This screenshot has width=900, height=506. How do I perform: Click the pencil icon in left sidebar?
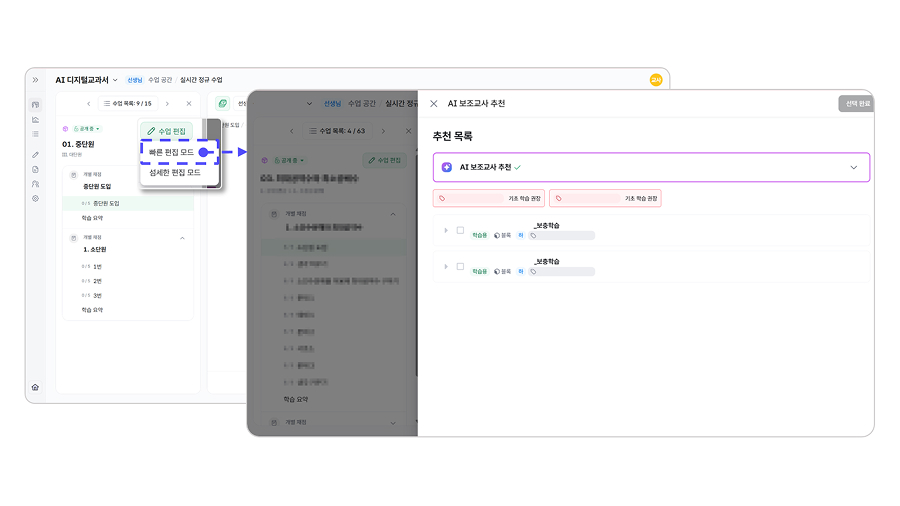35,155
